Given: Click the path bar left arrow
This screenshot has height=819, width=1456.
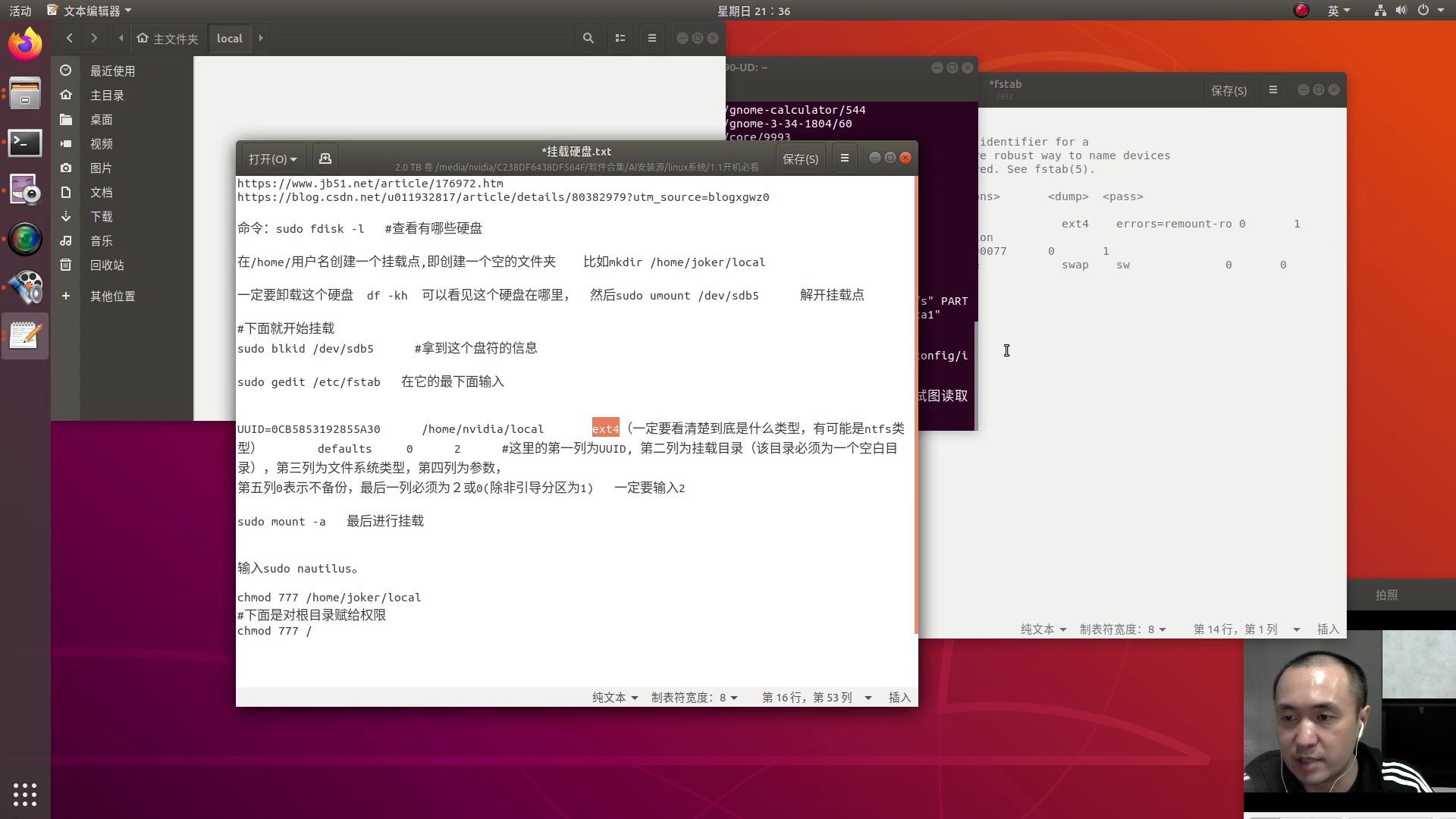Looking at the screenshot, I should (121, 38).
